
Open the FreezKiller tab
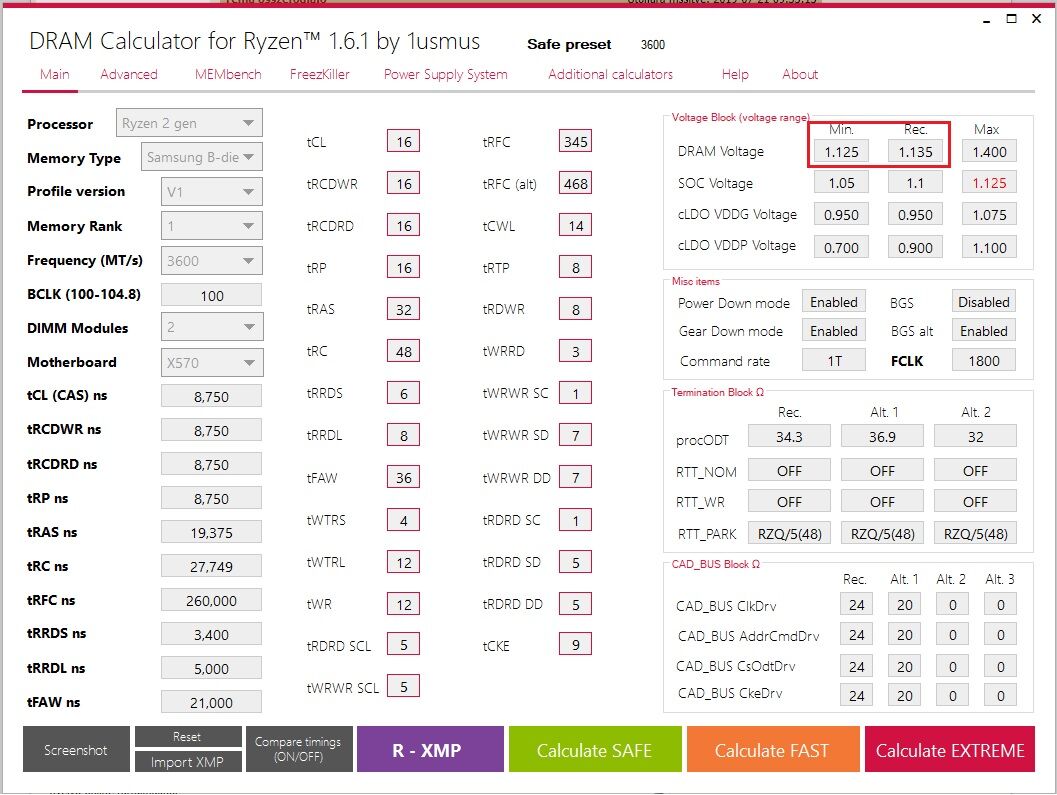320,74
